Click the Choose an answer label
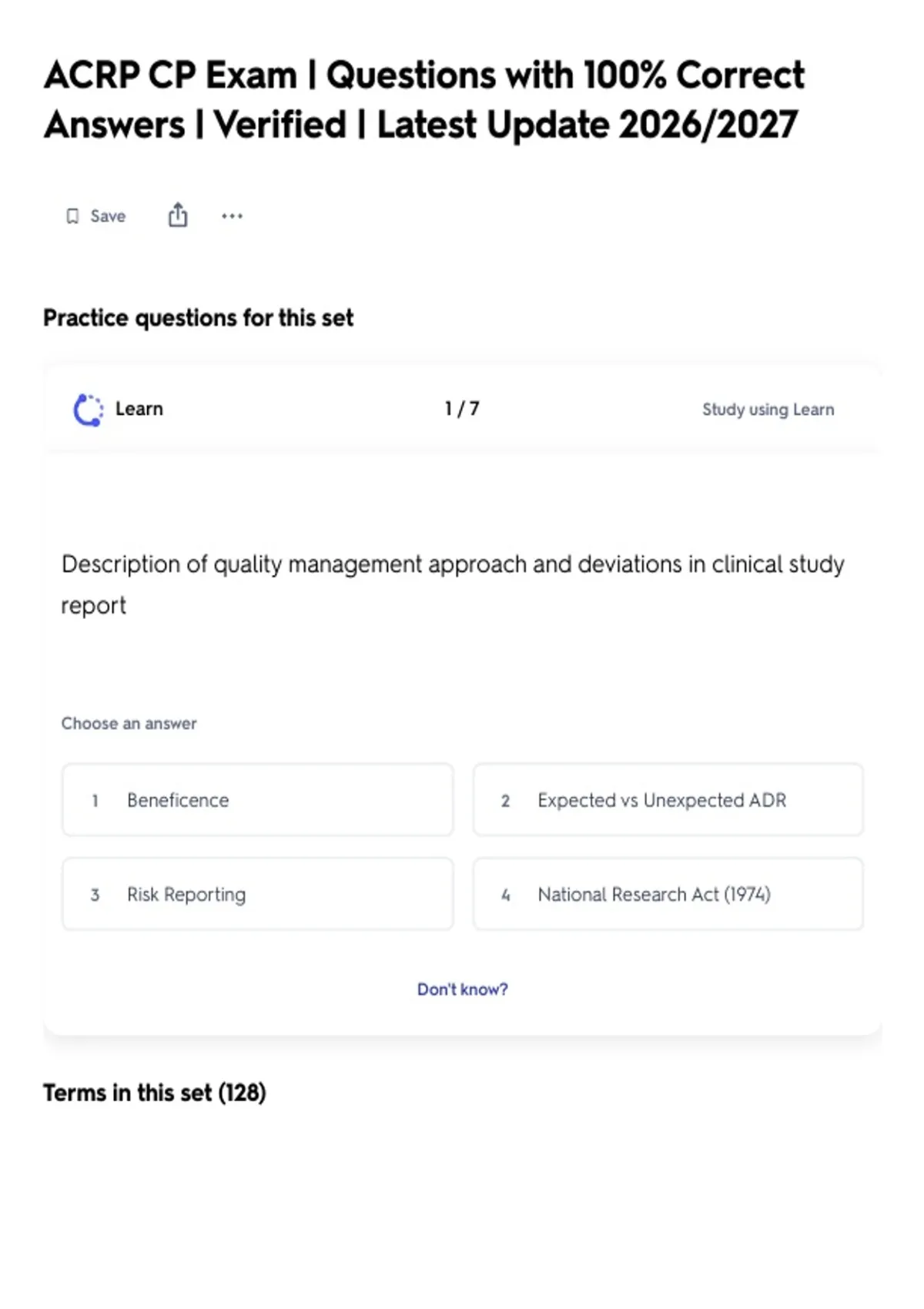924x1309 pixels. point(129,723)
